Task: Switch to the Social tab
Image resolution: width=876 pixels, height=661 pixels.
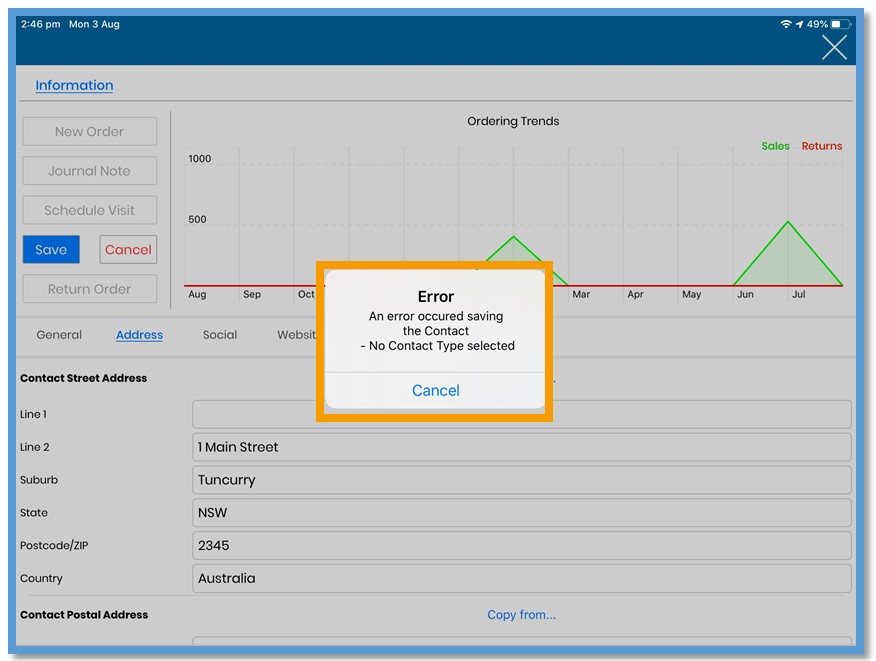Action: click(x=220, y=335)
